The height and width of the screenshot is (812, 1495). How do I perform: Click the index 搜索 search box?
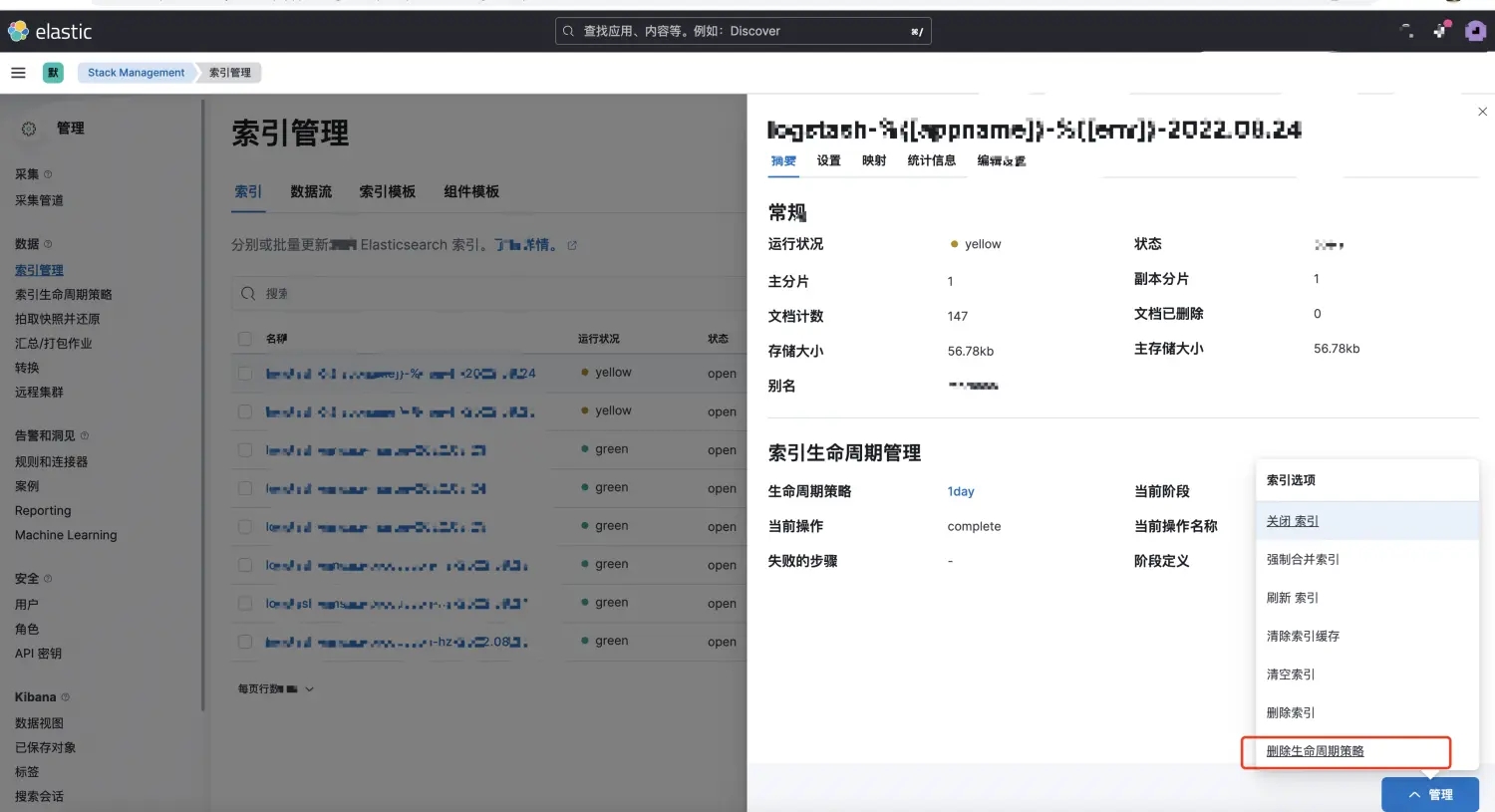488,294
